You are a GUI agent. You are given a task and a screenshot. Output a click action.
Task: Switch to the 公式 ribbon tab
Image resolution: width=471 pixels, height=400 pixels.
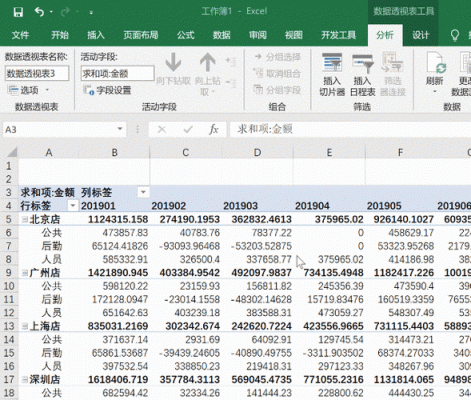(x=185, y=35)
